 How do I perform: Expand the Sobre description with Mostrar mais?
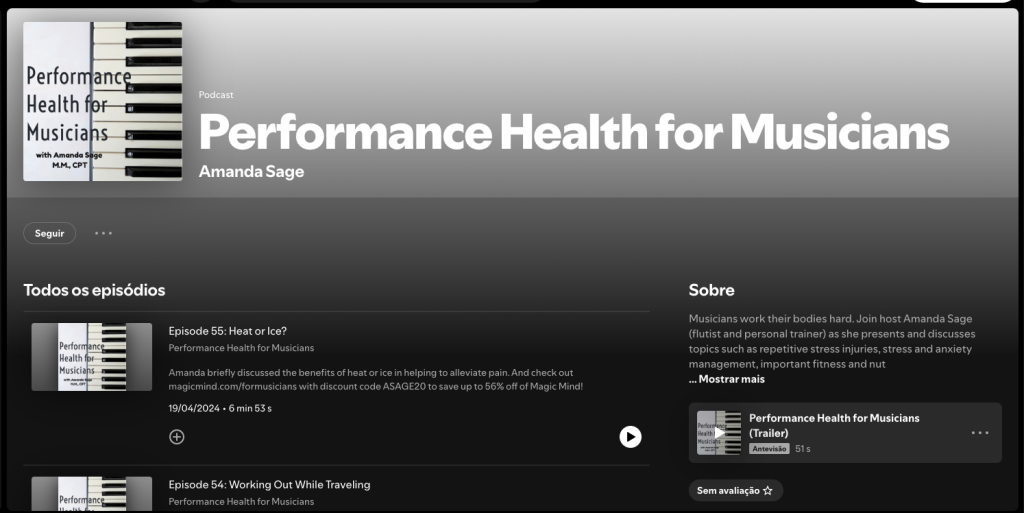(x=726, y=379)
